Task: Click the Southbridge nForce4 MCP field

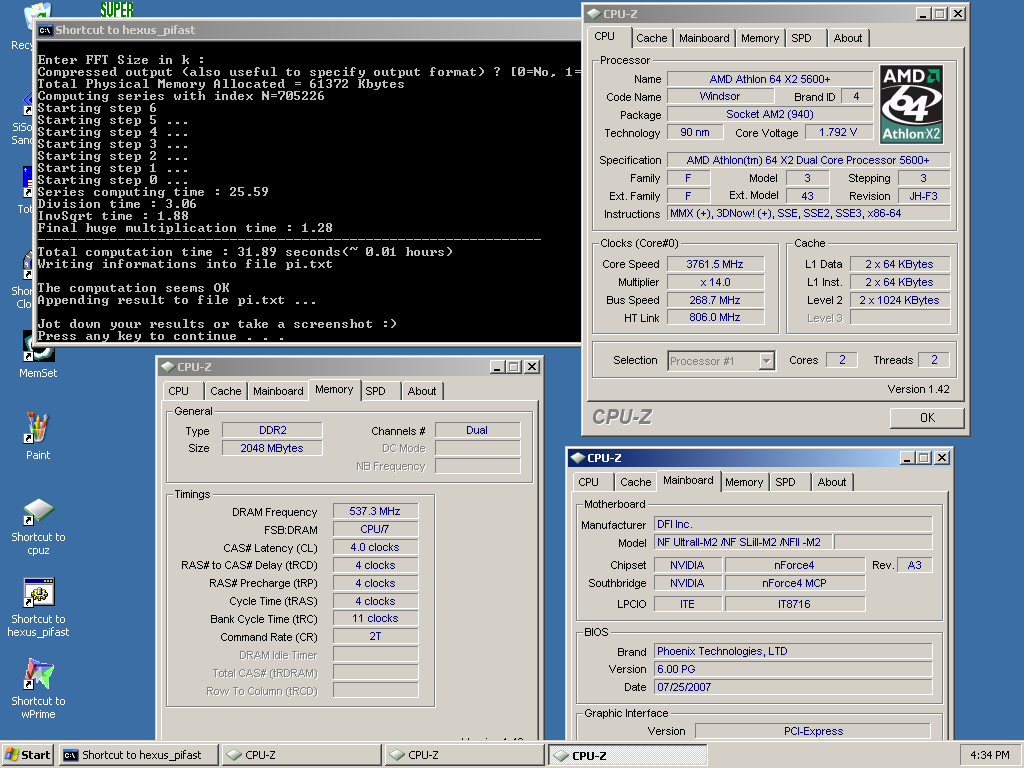Action: click(794, 583)
